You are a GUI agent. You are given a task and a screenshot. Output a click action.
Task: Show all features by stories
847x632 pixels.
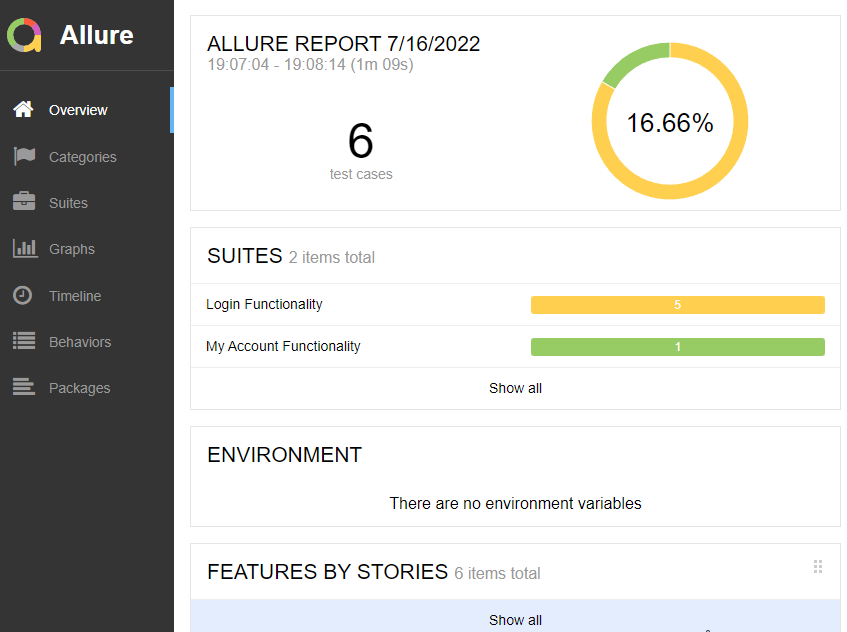click(515, 619)
